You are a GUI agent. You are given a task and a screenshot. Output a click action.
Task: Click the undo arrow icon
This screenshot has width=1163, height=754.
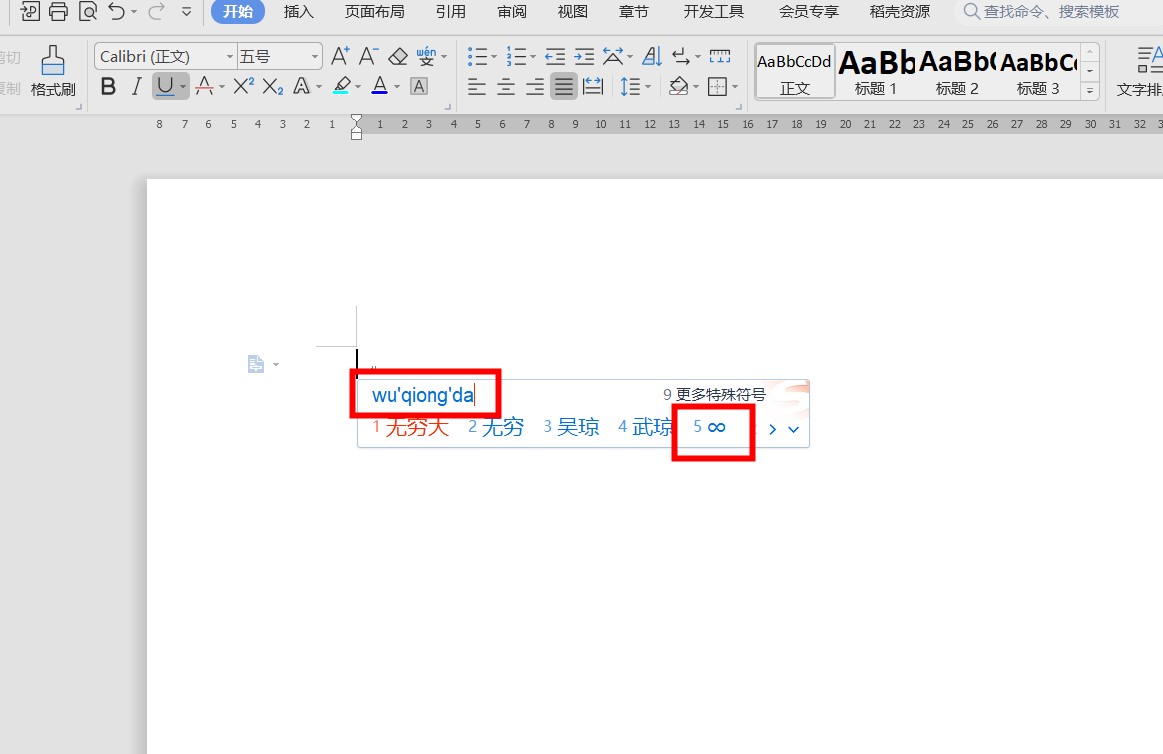coord(116,12)
